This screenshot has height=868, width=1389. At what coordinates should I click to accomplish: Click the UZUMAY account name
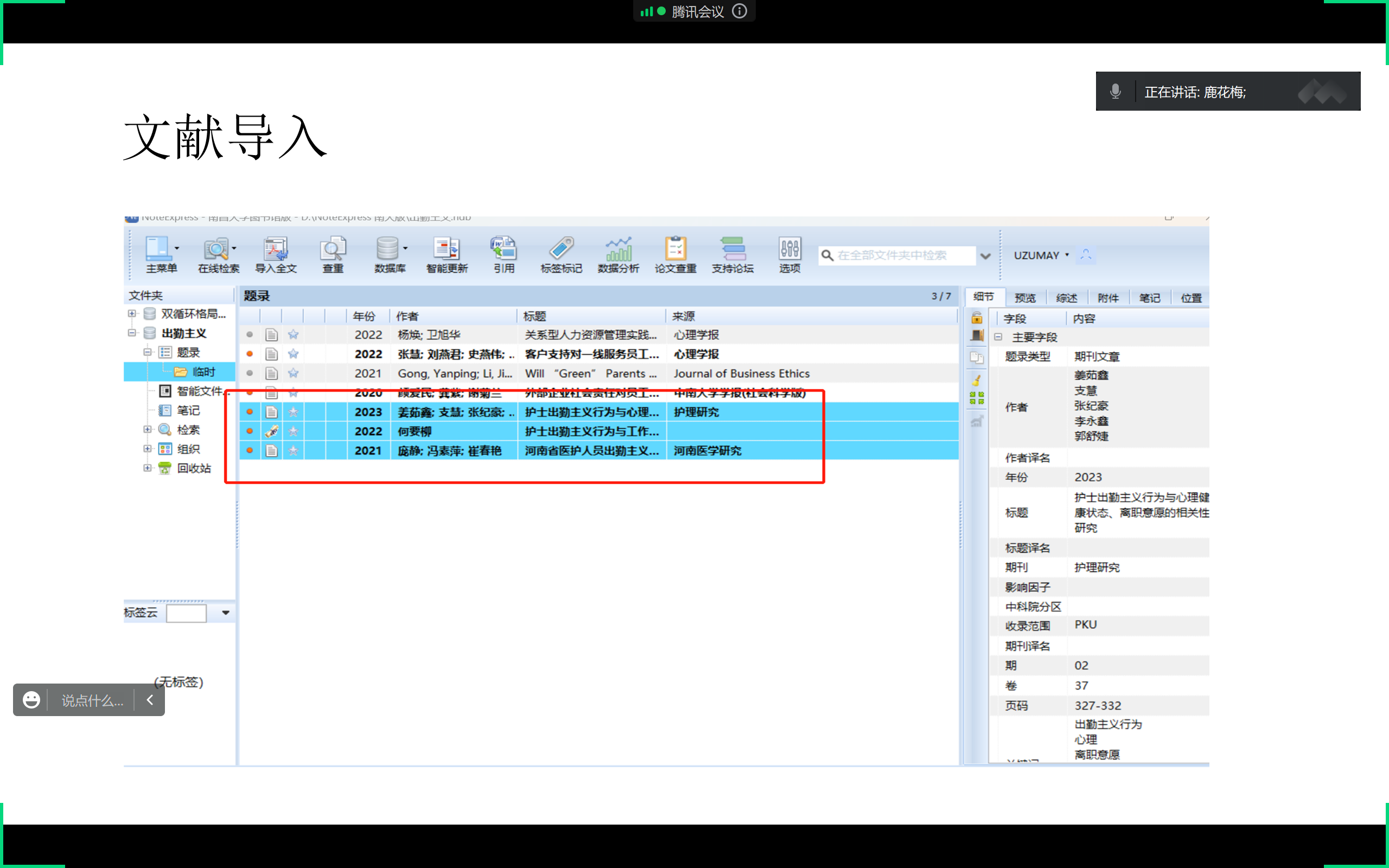[x=1036, y=256]
